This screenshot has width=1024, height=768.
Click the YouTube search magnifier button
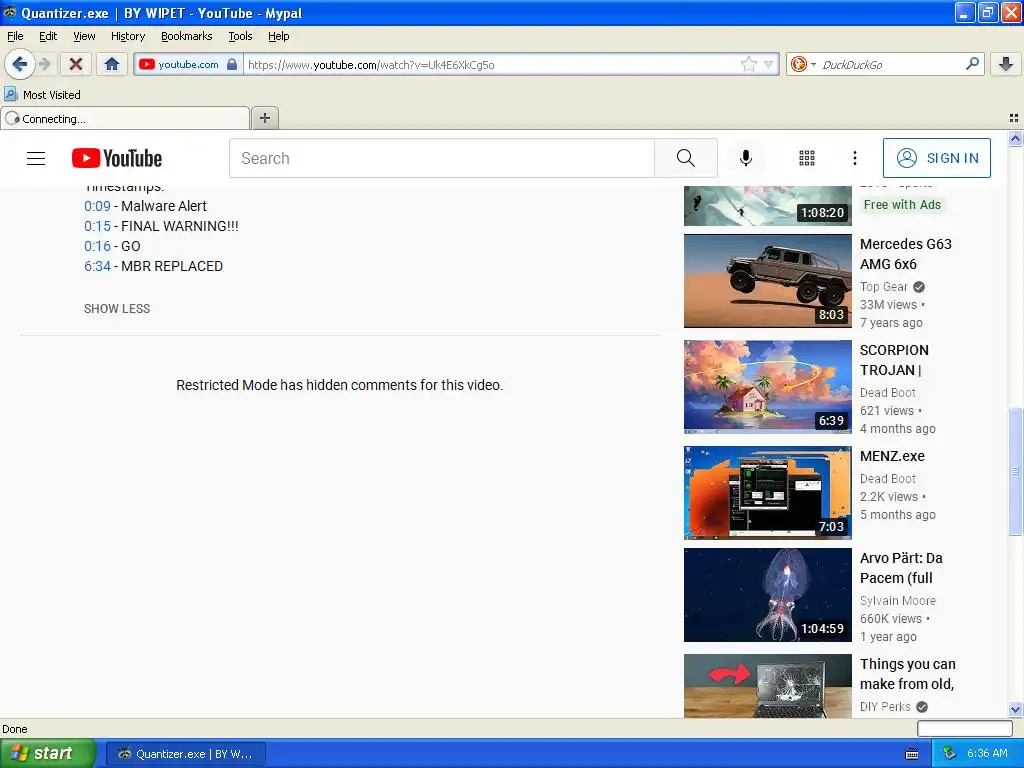[x=686, y=158]
